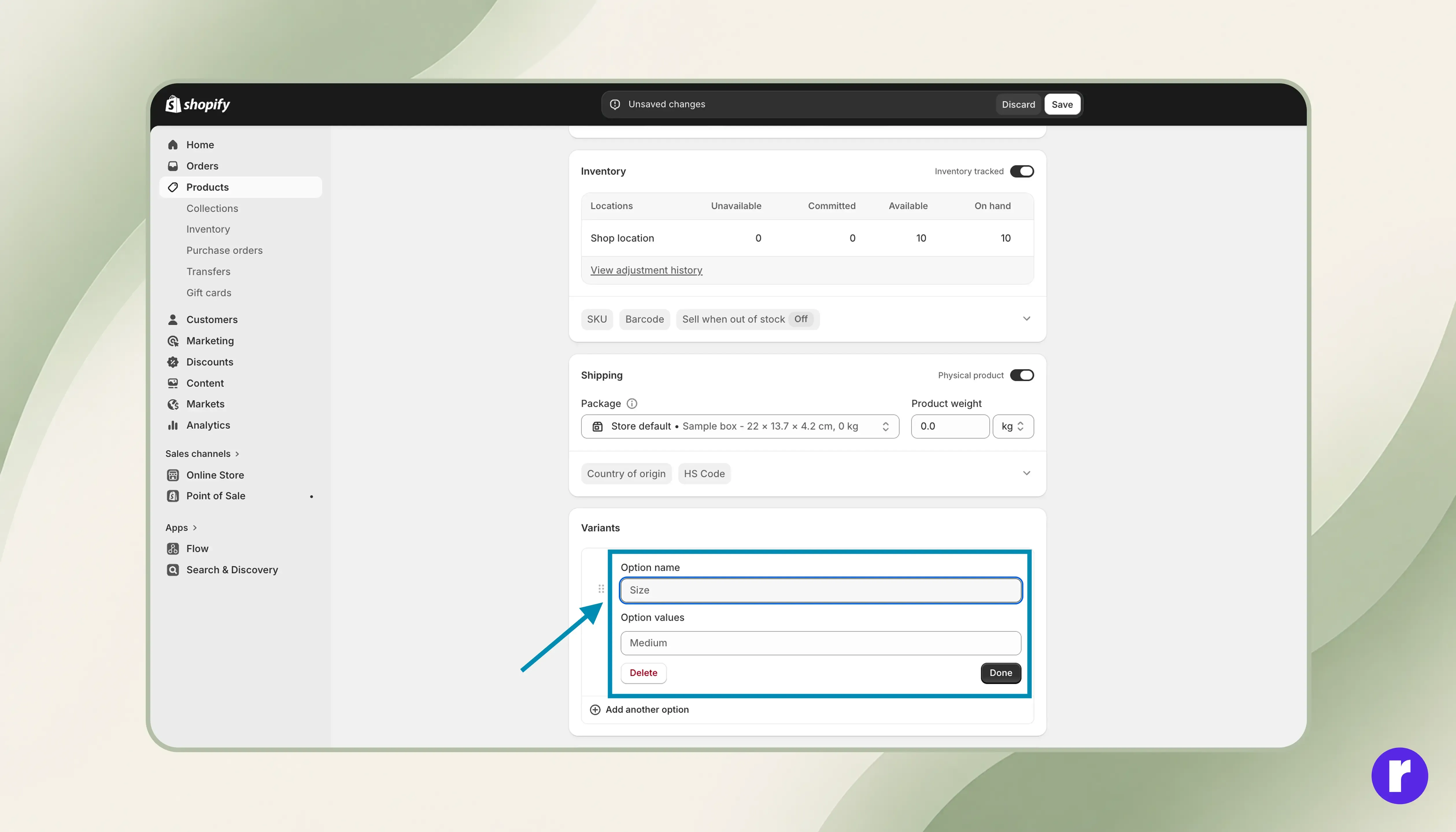Click the Available value 10

pos(921,238)
